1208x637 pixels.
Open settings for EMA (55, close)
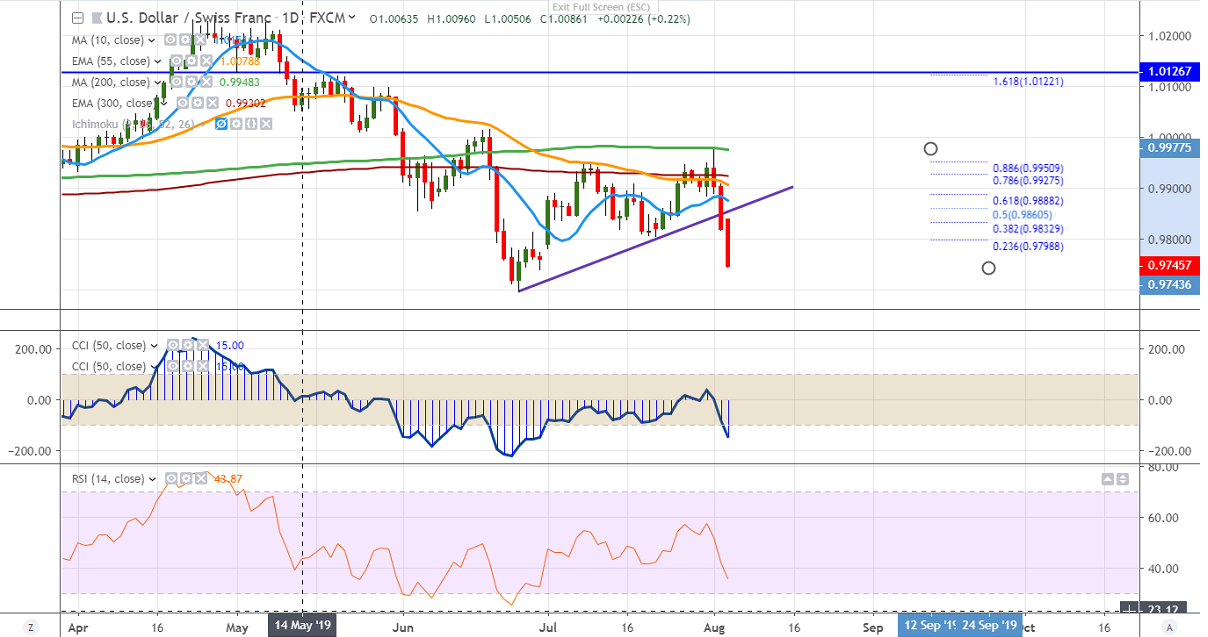[191, 61]
